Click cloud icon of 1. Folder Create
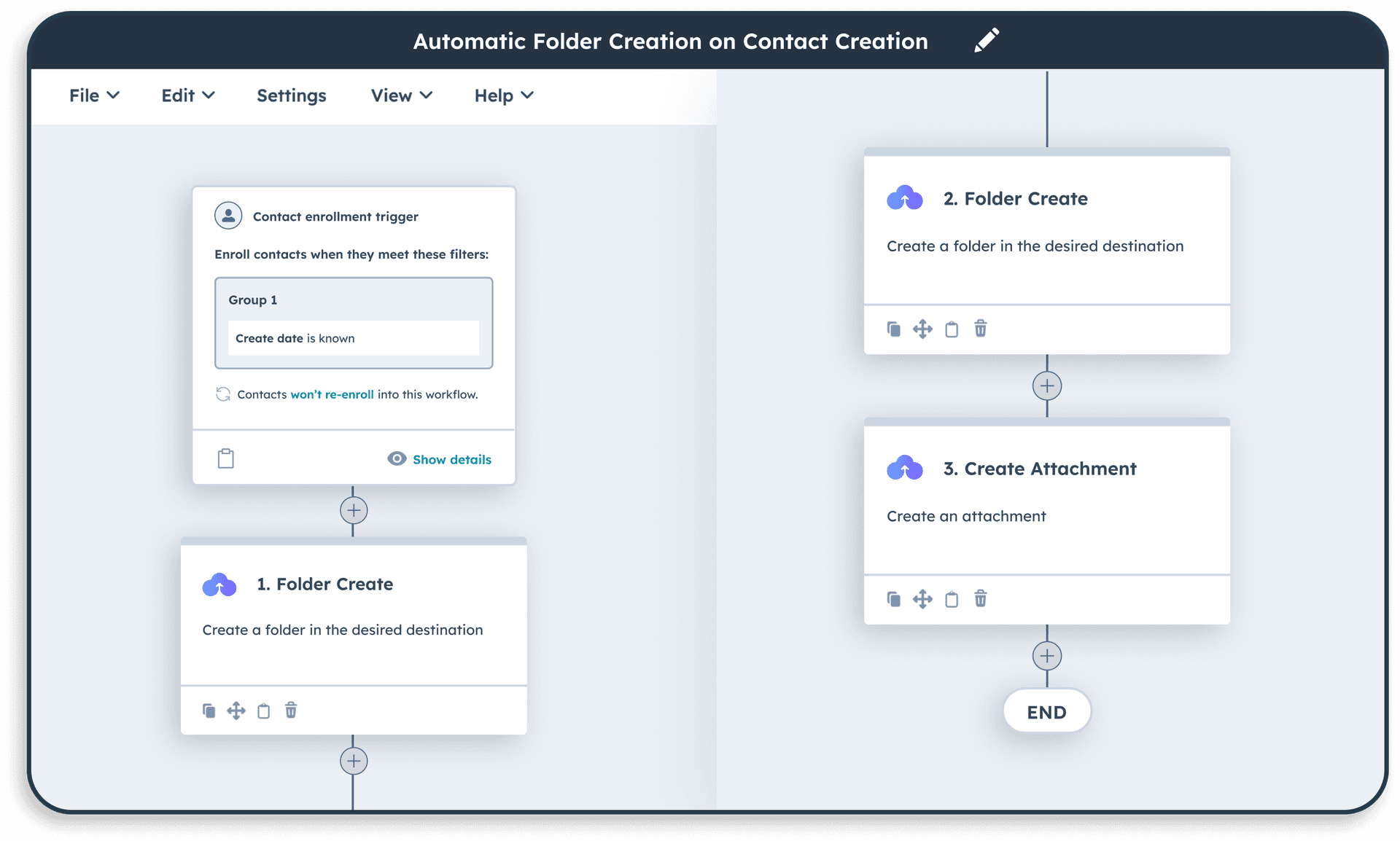The height and width of the screenshot is (841, 1400). [x=219, y=584]
